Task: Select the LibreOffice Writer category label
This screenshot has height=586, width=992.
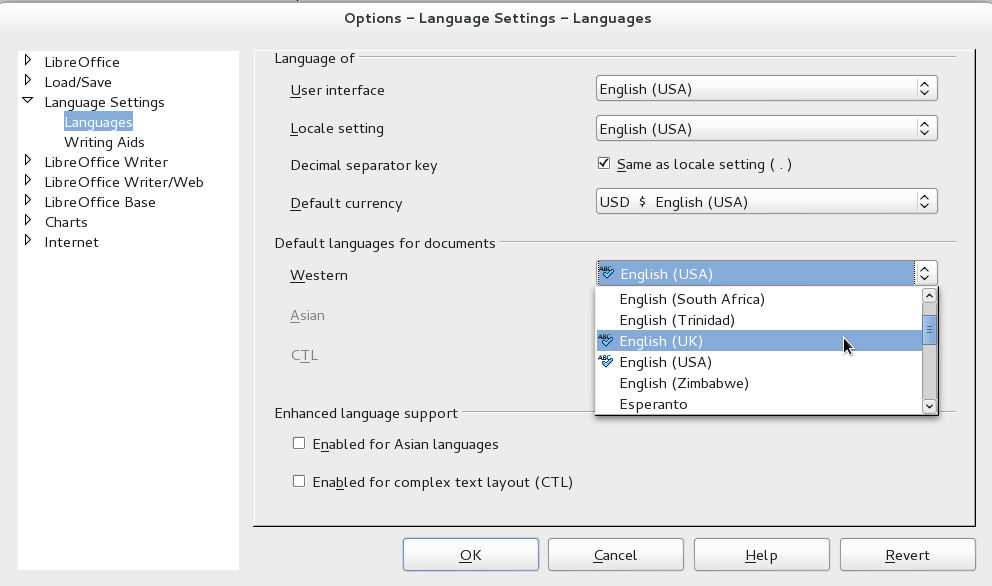Action: coord(106,162)
